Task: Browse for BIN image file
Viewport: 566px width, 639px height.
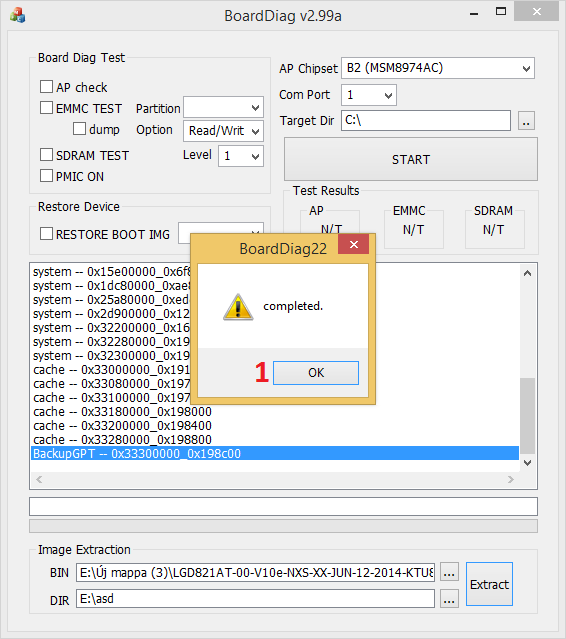Action: pos(449,573)
